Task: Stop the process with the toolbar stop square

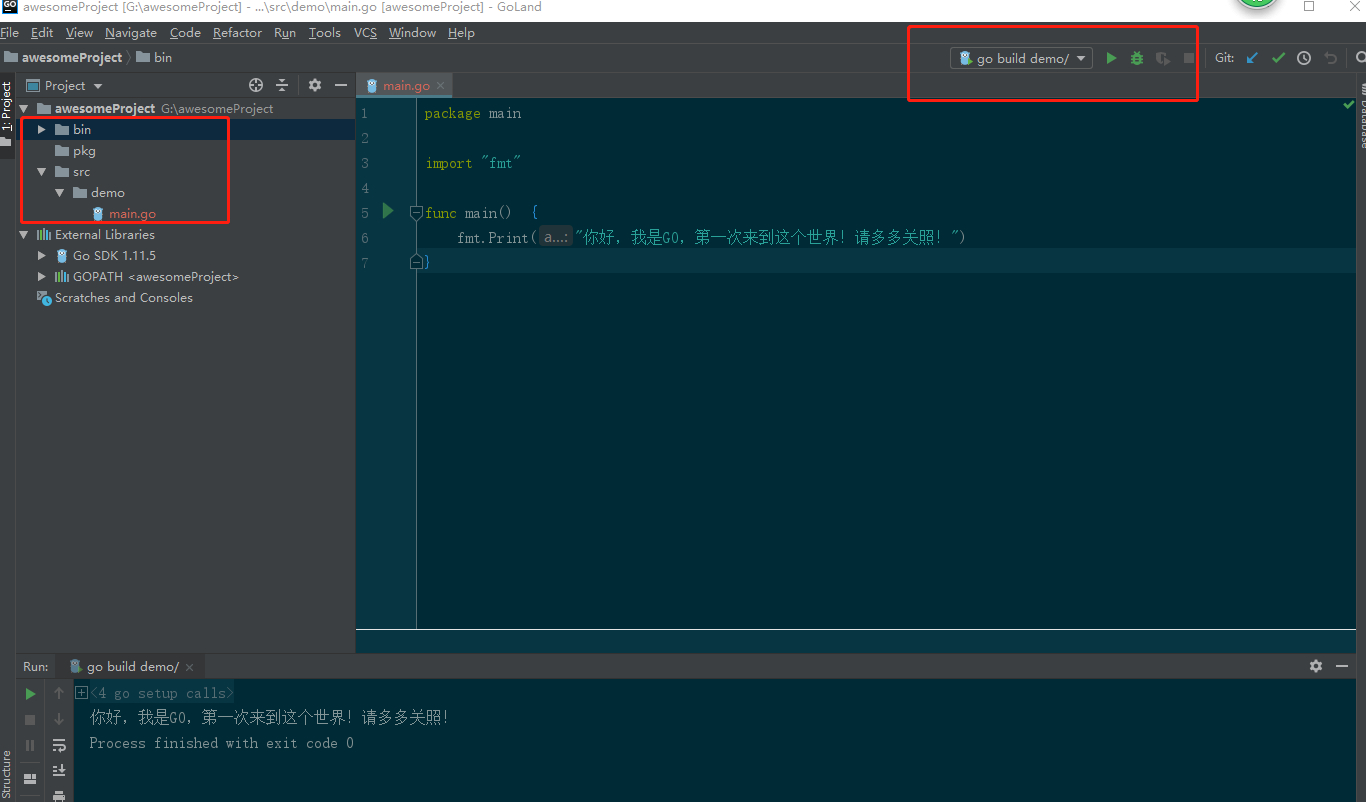Action: coord(1189,58)
